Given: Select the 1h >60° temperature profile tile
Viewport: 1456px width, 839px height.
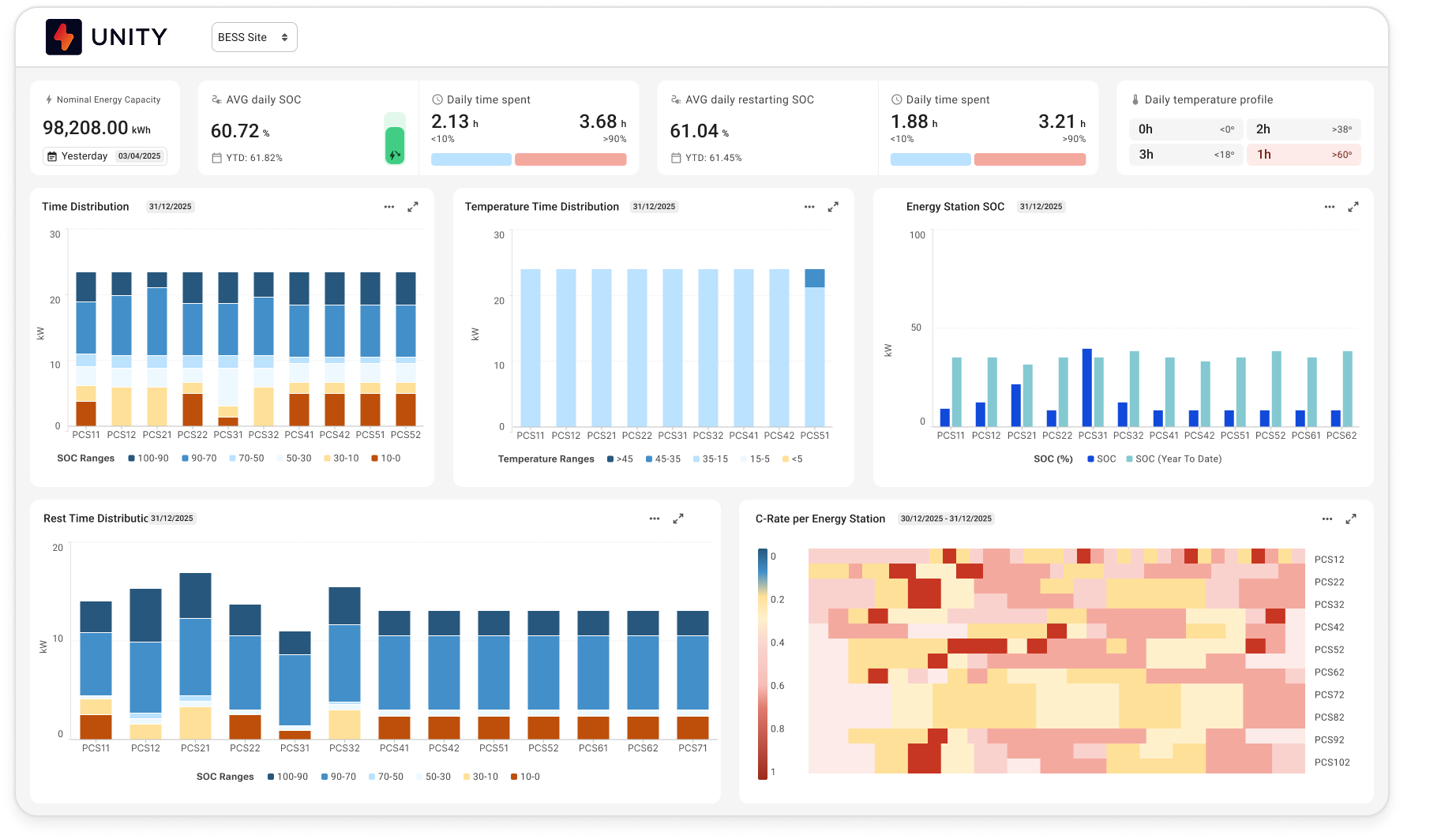Looking at the screenshot, I should 1304,155.
